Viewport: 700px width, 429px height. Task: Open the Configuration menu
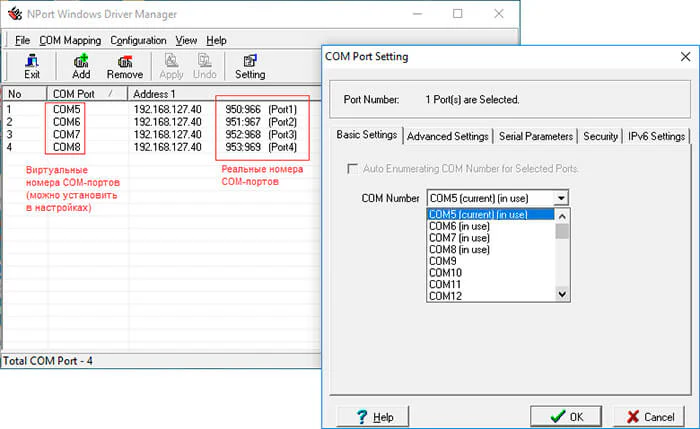tap(138, 41)
